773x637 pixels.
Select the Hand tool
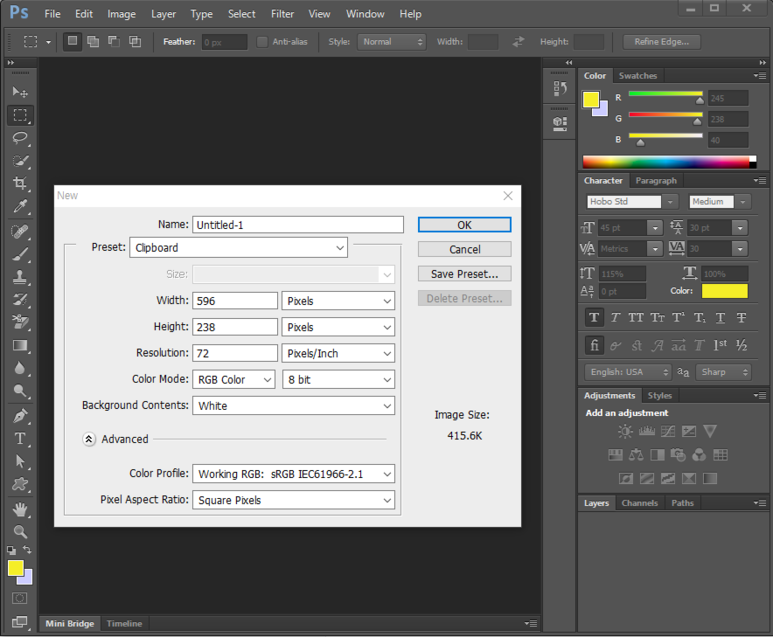coord(20,509)
